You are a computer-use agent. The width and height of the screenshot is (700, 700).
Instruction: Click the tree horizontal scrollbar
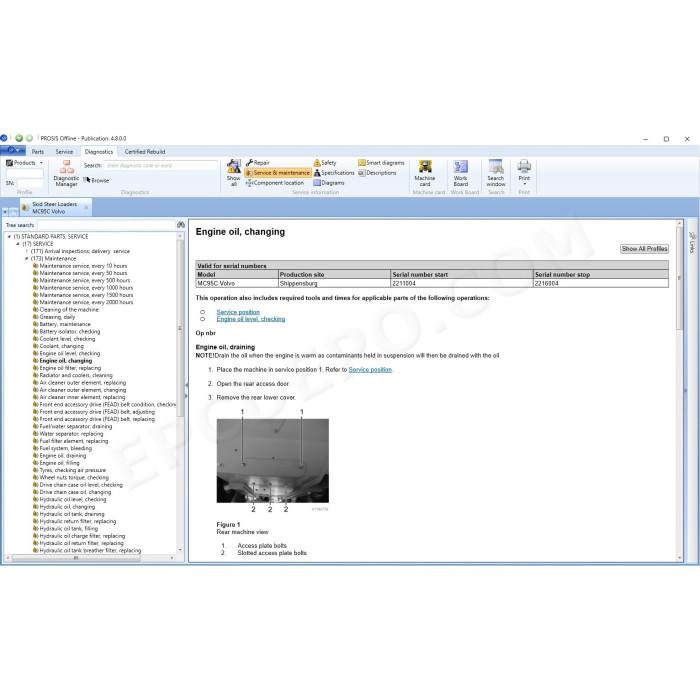76,558
